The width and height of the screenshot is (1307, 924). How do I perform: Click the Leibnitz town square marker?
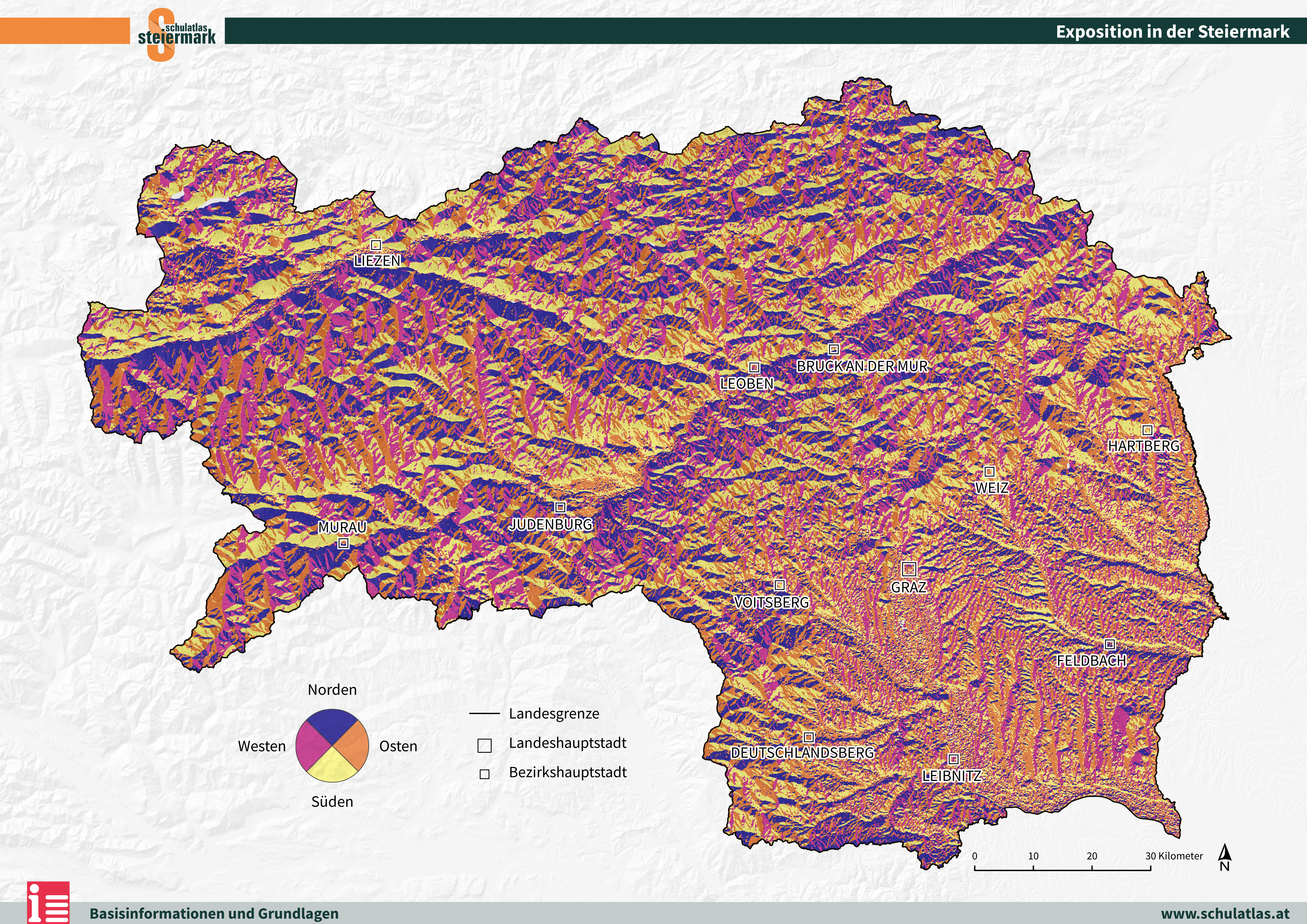coord(953,759)
